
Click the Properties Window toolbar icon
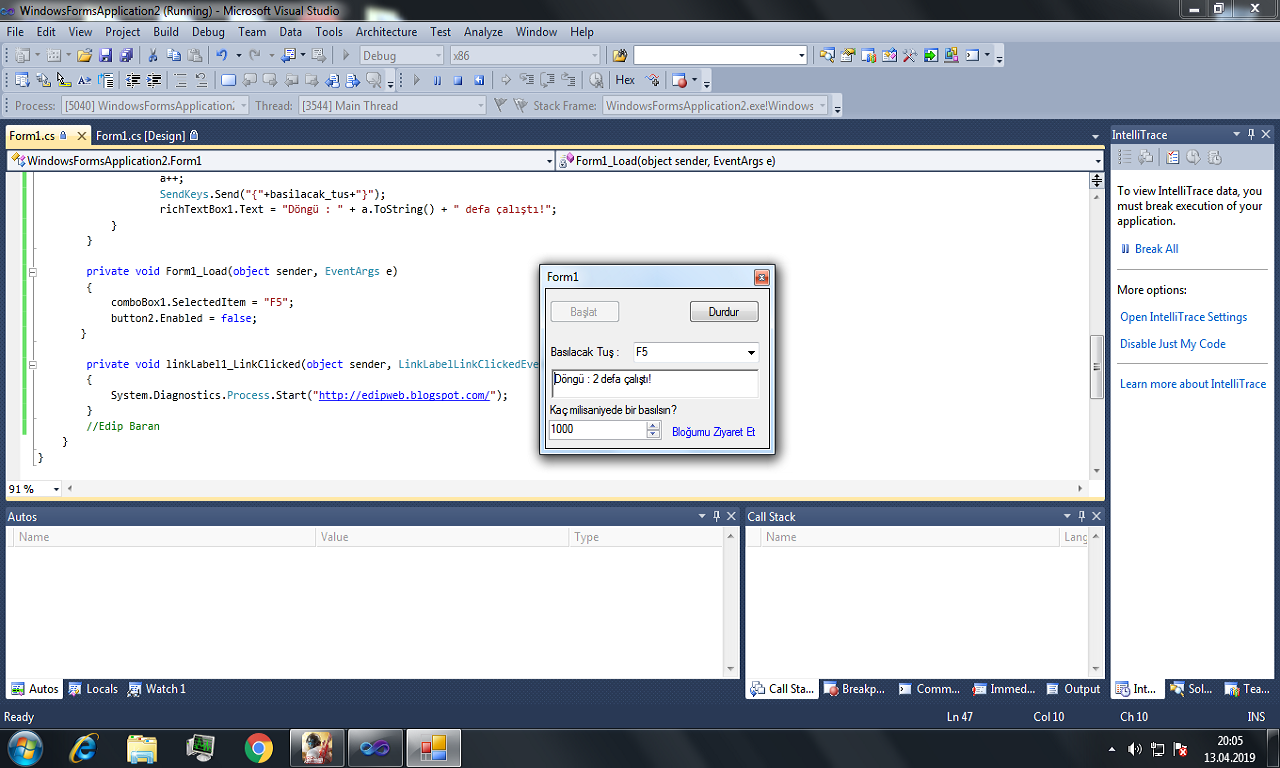848,56
